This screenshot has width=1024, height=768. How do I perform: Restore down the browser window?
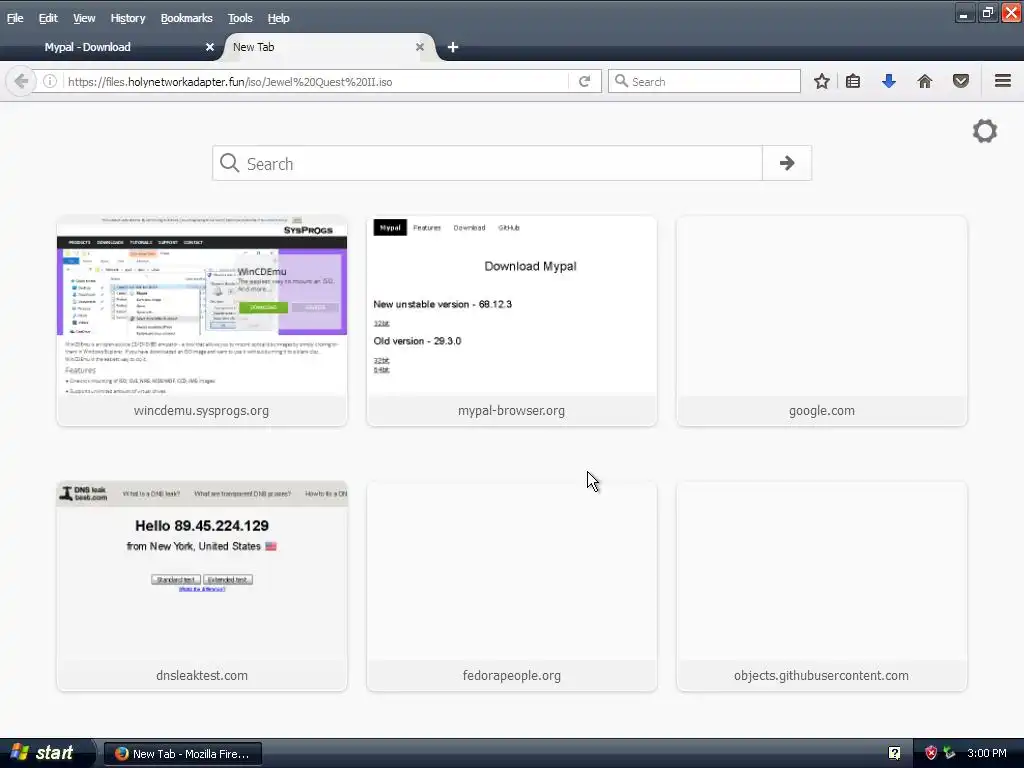tap(987, 12)
